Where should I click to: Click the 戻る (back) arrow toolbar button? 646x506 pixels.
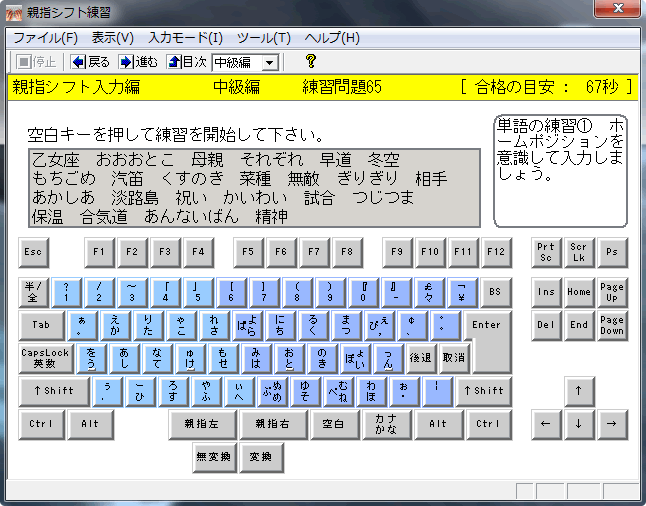coord(90,62)
